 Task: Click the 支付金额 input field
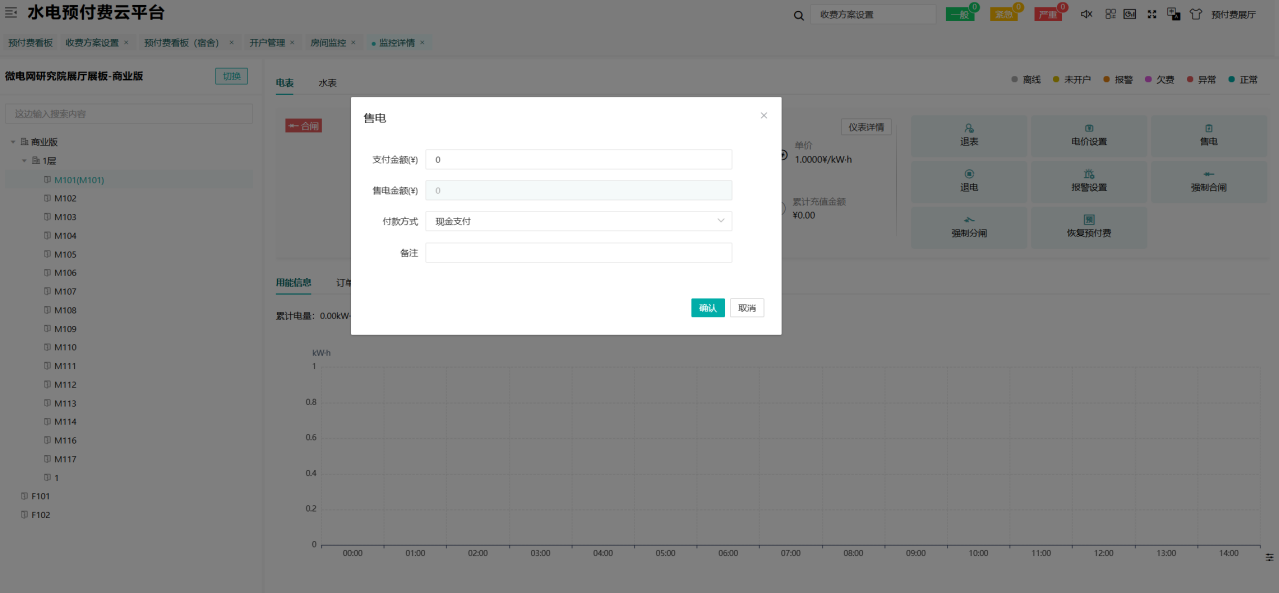click(578, 160)
